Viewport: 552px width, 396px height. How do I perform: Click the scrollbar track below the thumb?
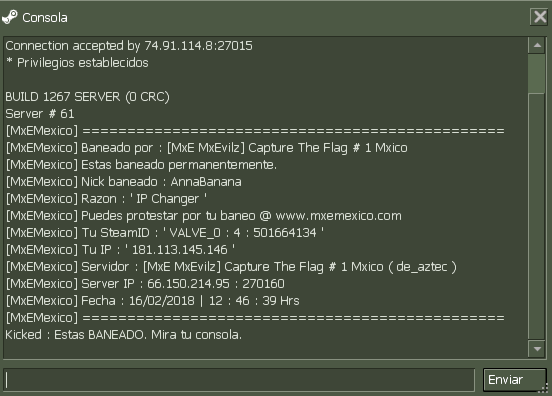[x=537, y=216]
